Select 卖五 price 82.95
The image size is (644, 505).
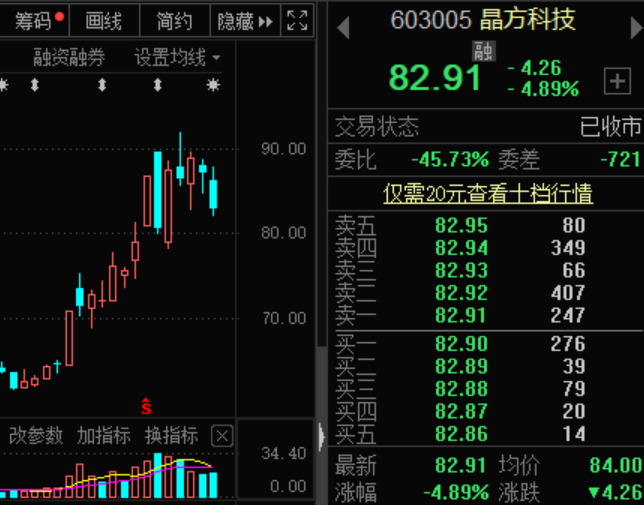[x=462, y=225]
